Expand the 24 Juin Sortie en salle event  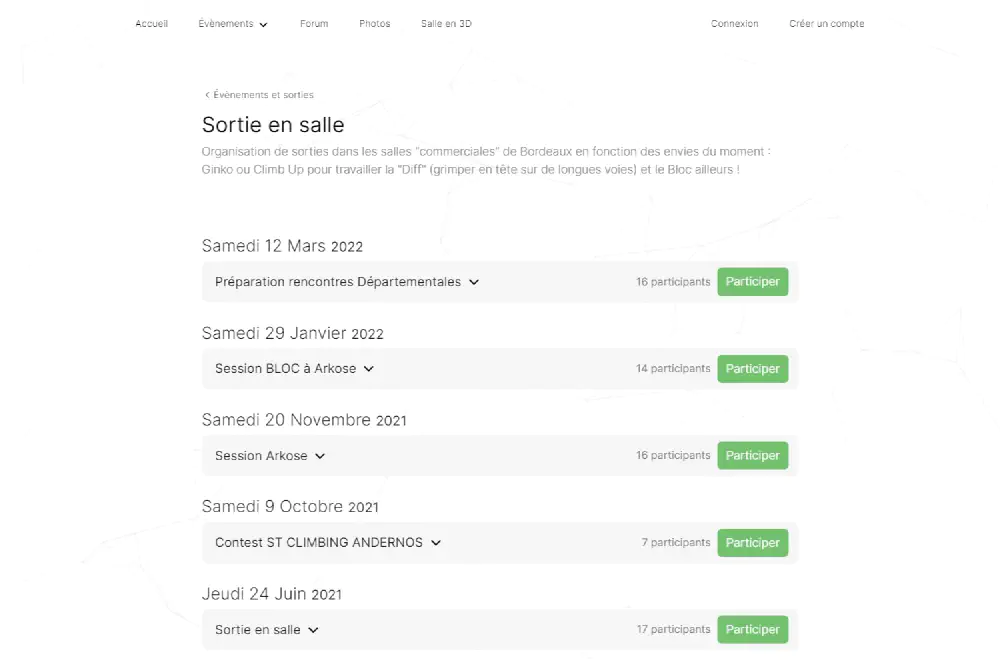(313, 630)
